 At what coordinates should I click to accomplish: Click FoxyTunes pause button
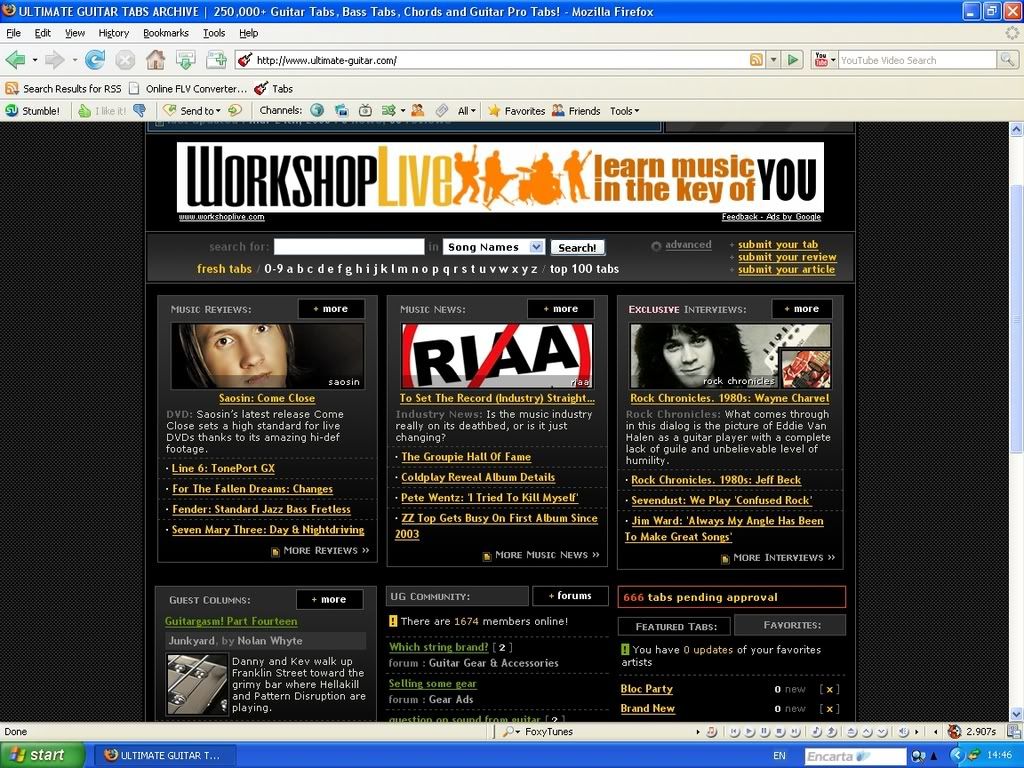(x=765, y=732)
